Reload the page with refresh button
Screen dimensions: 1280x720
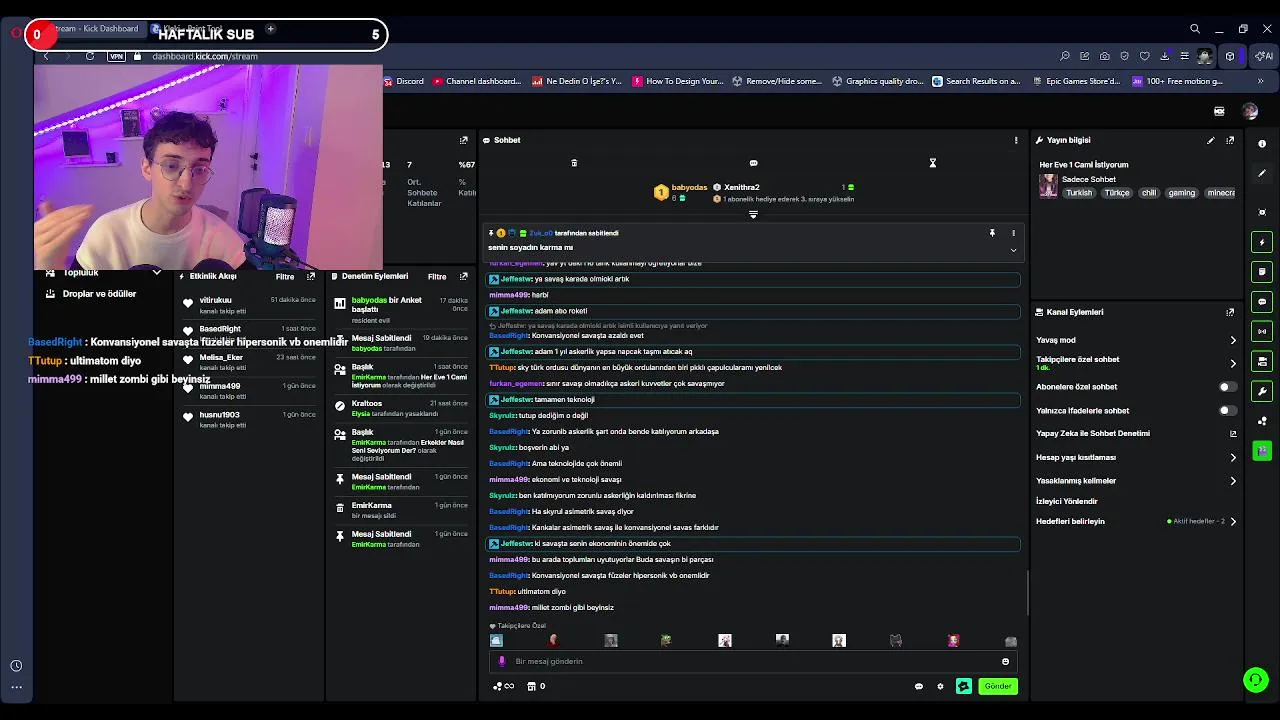pos(90,56)
